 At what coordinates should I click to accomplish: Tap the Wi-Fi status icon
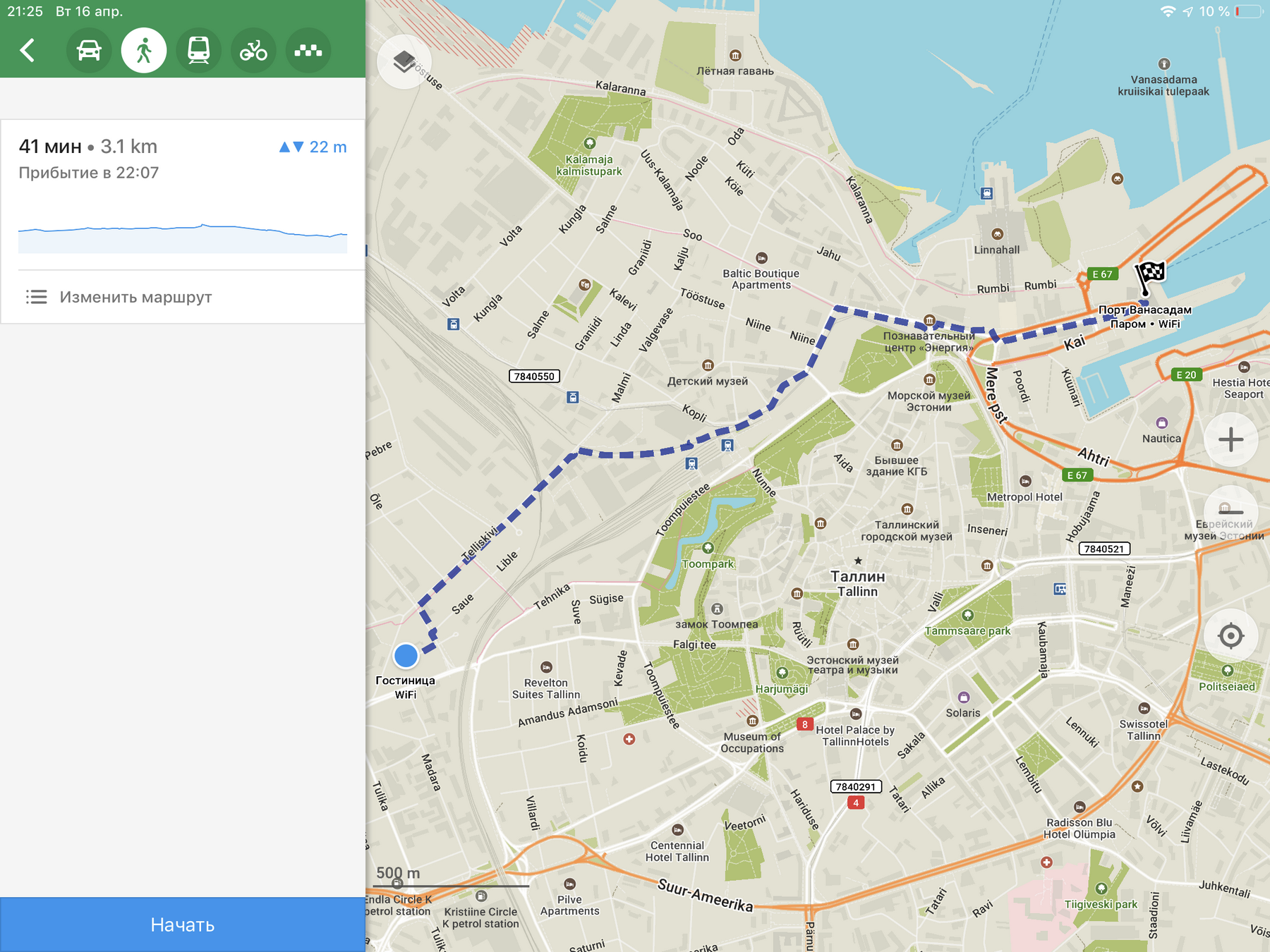click(x=1168, y=11)
